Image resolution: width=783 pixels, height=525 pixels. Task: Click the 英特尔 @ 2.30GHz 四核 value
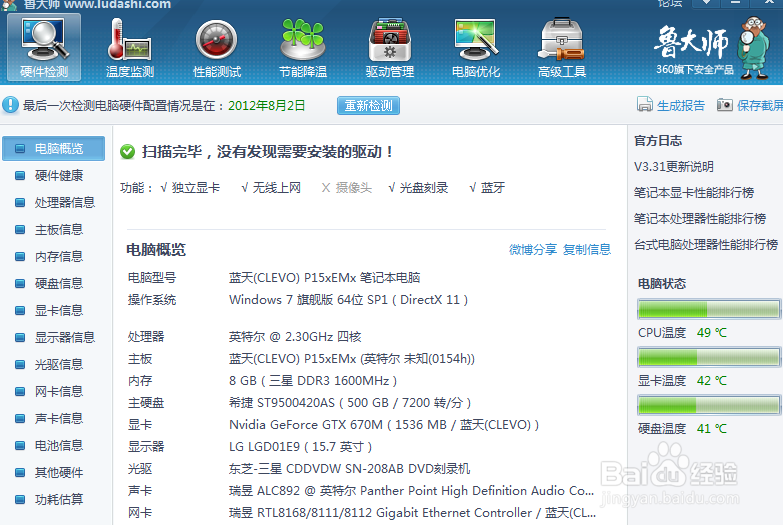point(295,337)
